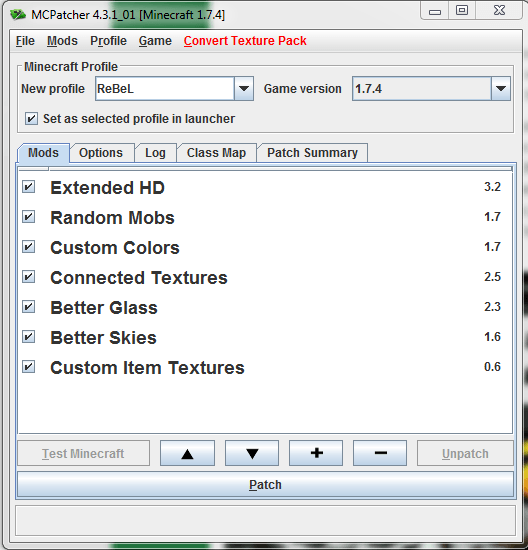Open the File menu

point(25,41)
